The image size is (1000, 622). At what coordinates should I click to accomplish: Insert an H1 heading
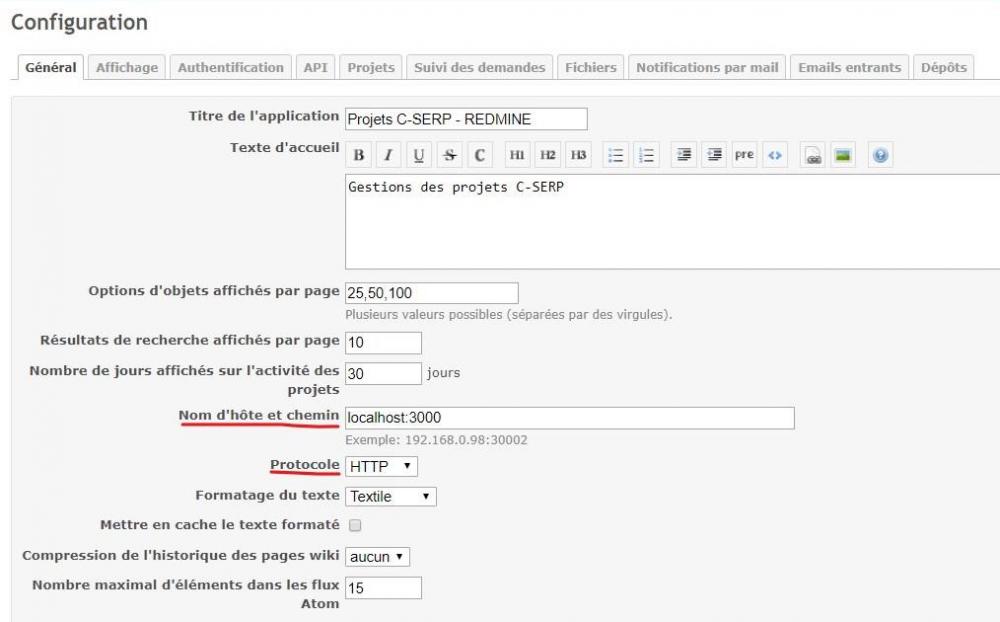(516, 155)
